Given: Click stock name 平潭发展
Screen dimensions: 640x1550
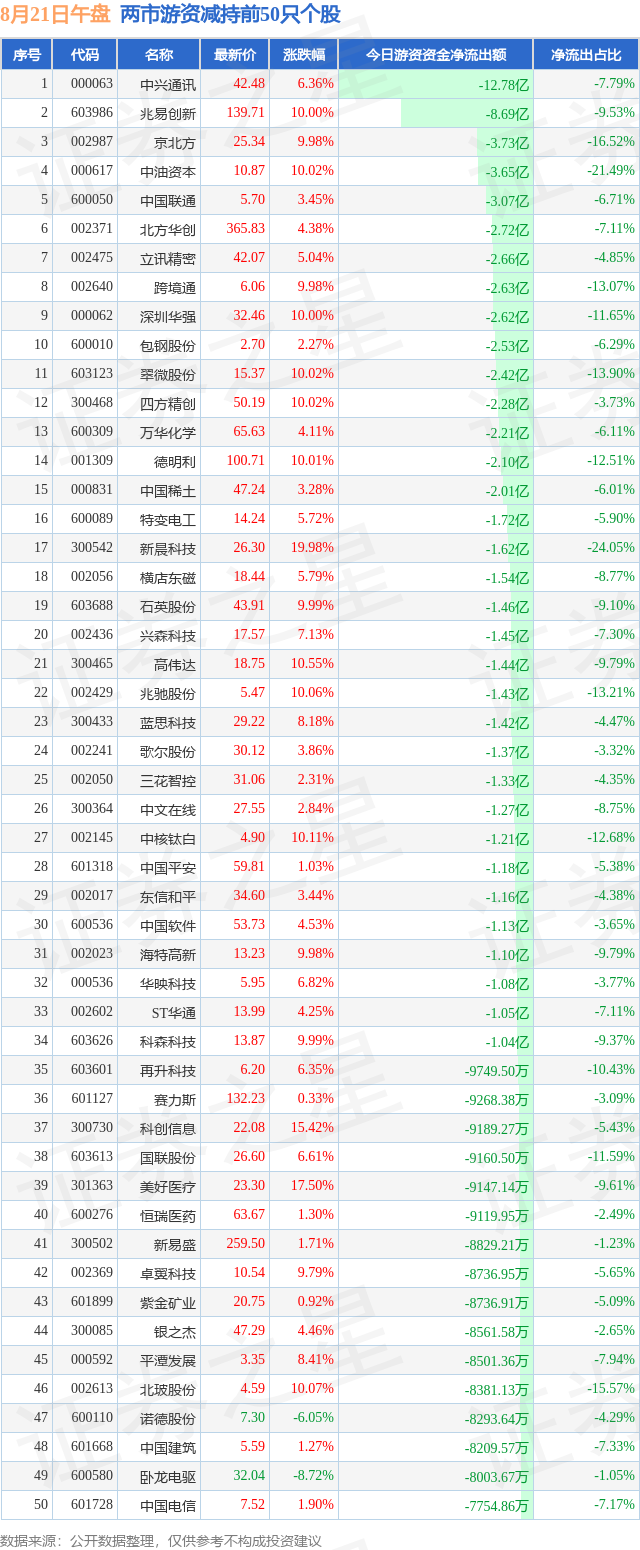Looking at the screenshot, I should pos(168,1360).
